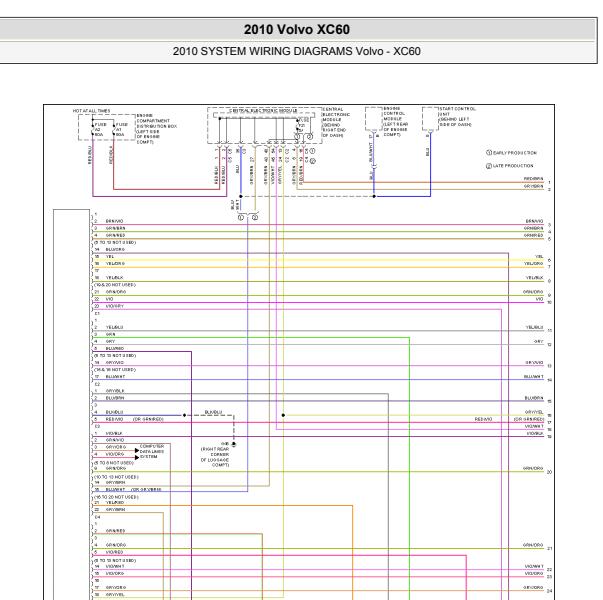Click the "2010 Volvo XC60" title
The image size is (603, 600).
coord(297,30)
